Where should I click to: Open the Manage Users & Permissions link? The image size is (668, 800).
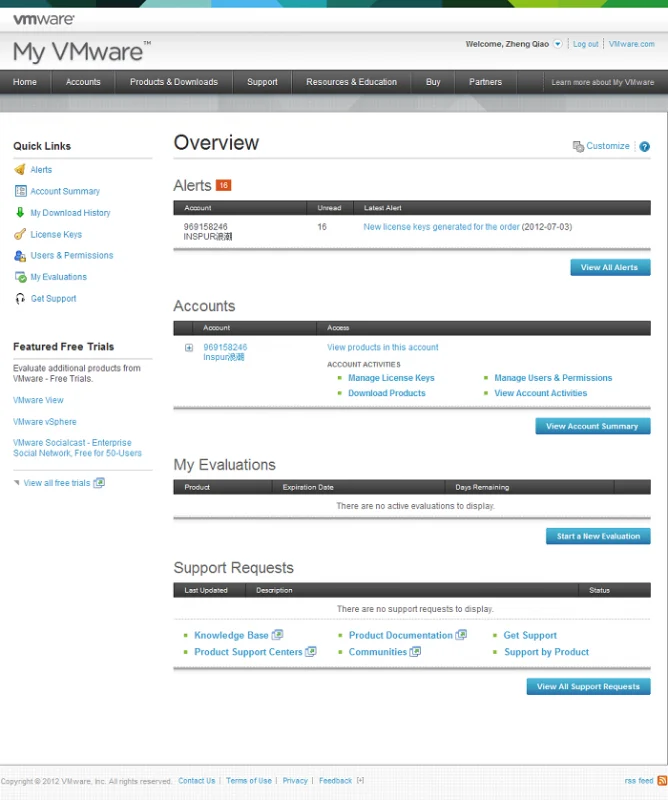coord(553,378)
